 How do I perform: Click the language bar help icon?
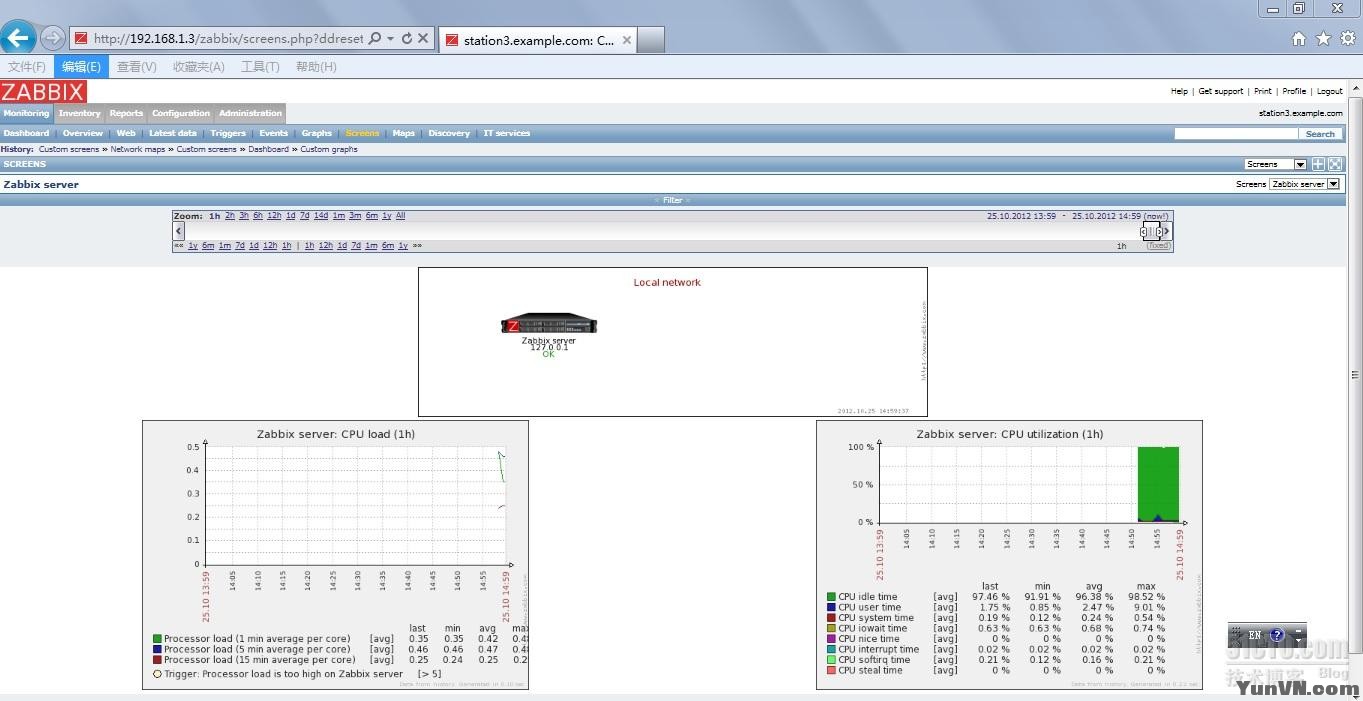(1277, 635)
